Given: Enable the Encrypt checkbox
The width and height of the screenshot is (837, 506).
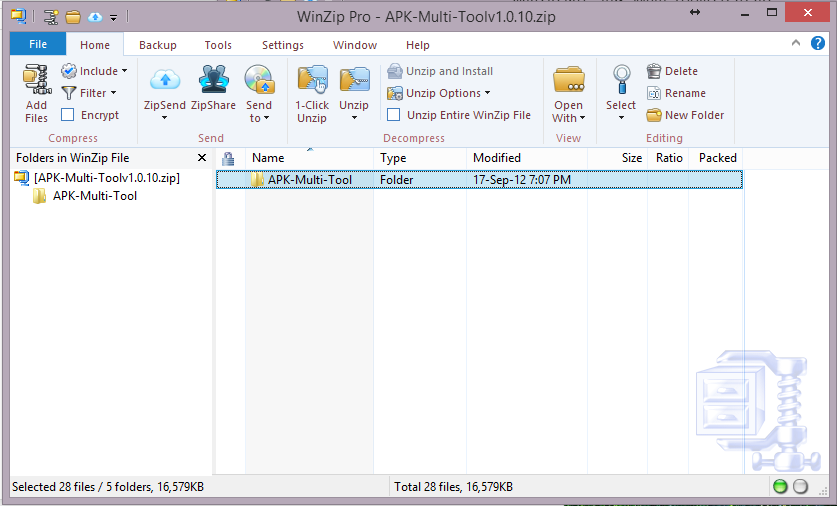Looking at the screenshot, I should (x=67, y=115).
